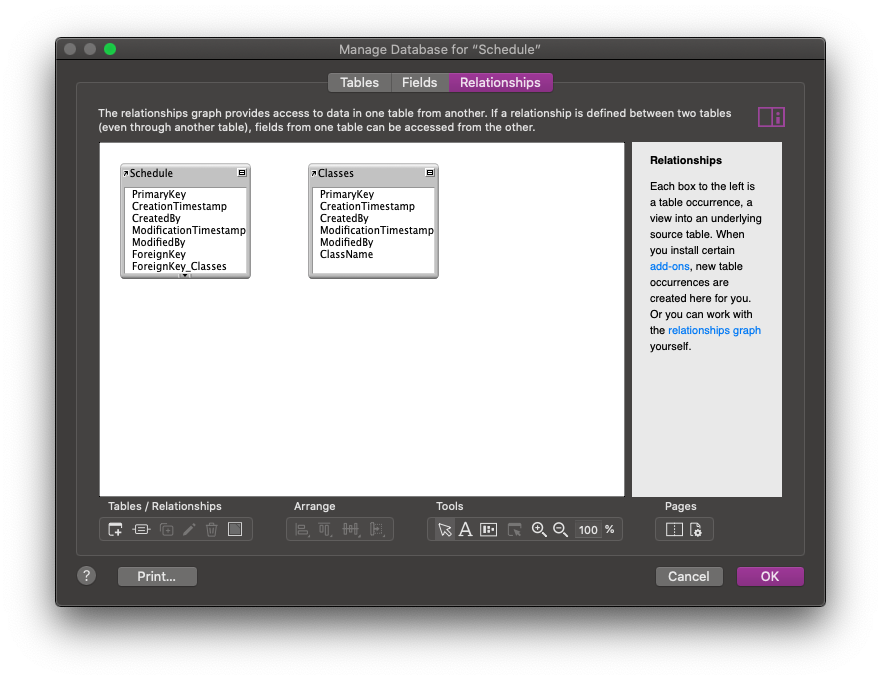
Task: Click the select tables with same source icon
Action: (x=488, y=529)
